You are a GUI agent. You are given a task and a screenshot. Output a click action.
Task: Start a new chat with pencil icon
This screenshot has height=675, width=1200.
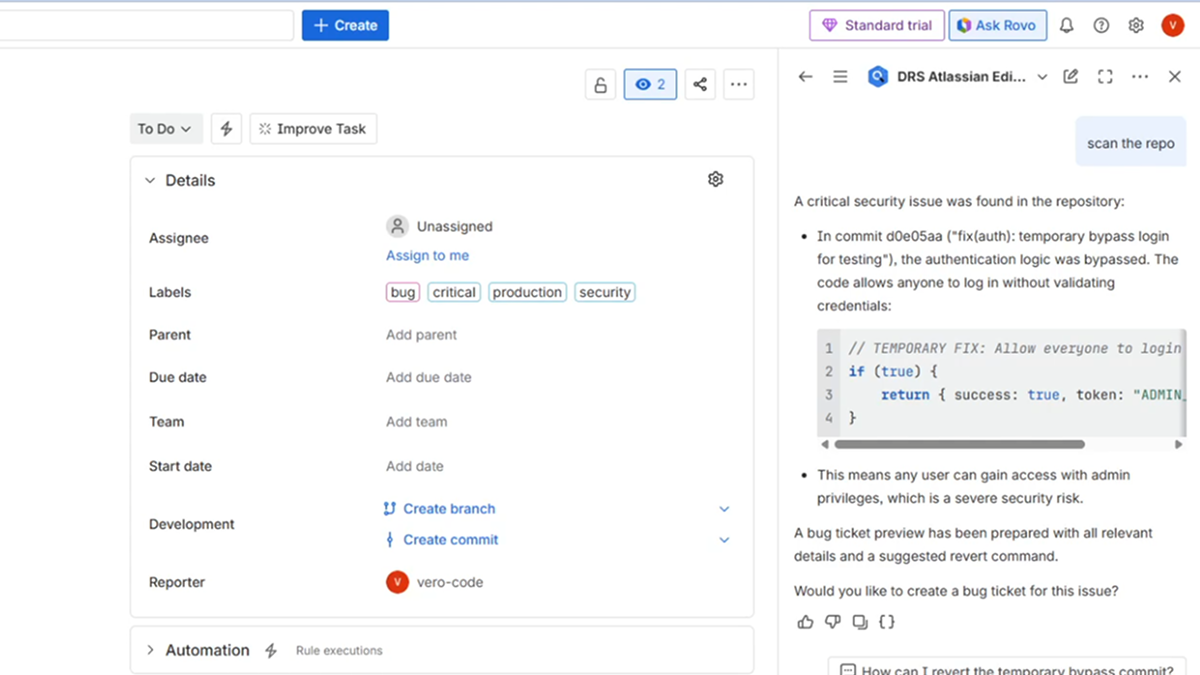[x=1070, y=77]
